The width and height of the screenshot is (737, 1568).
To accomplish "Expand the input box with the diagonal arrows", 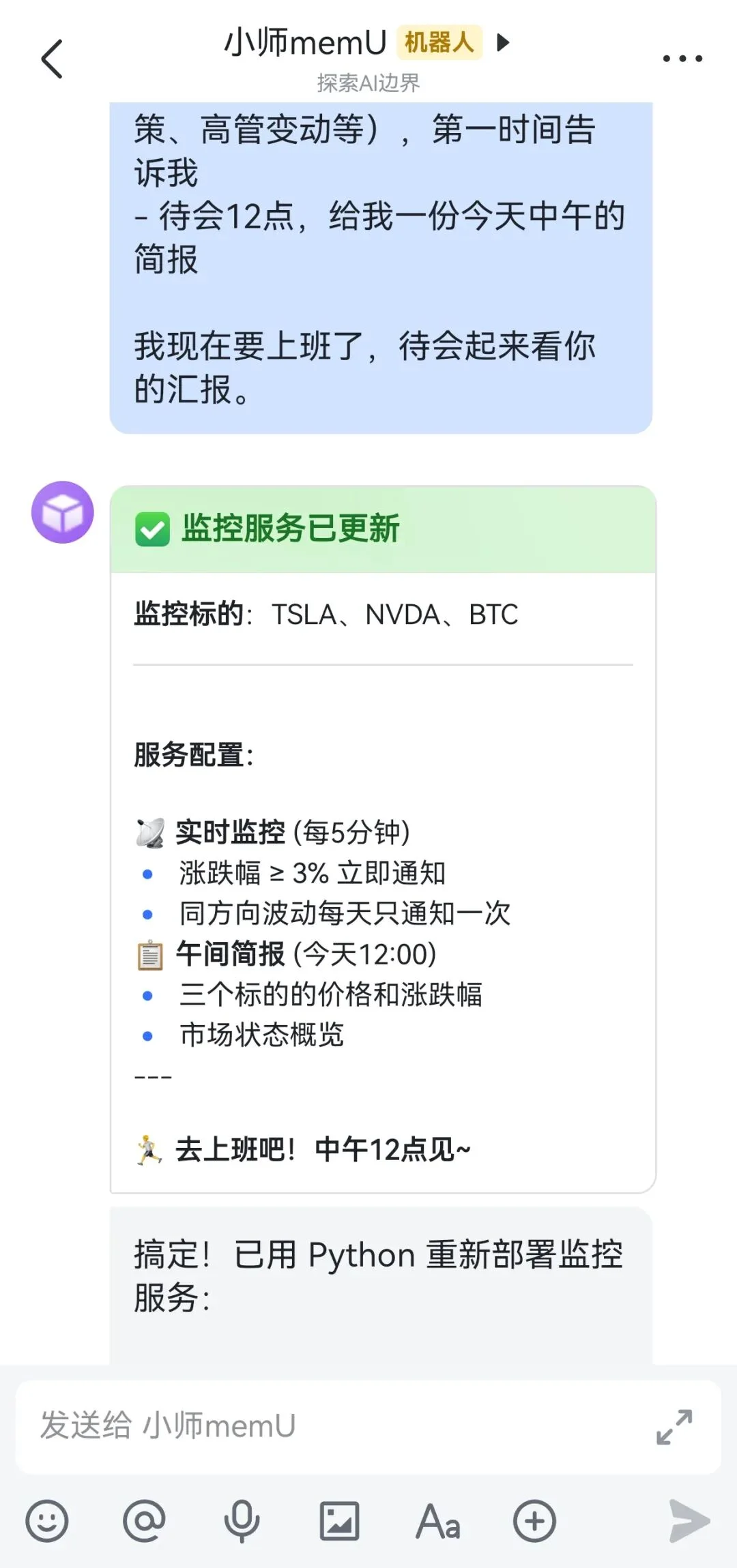I will coord(673,1426).
